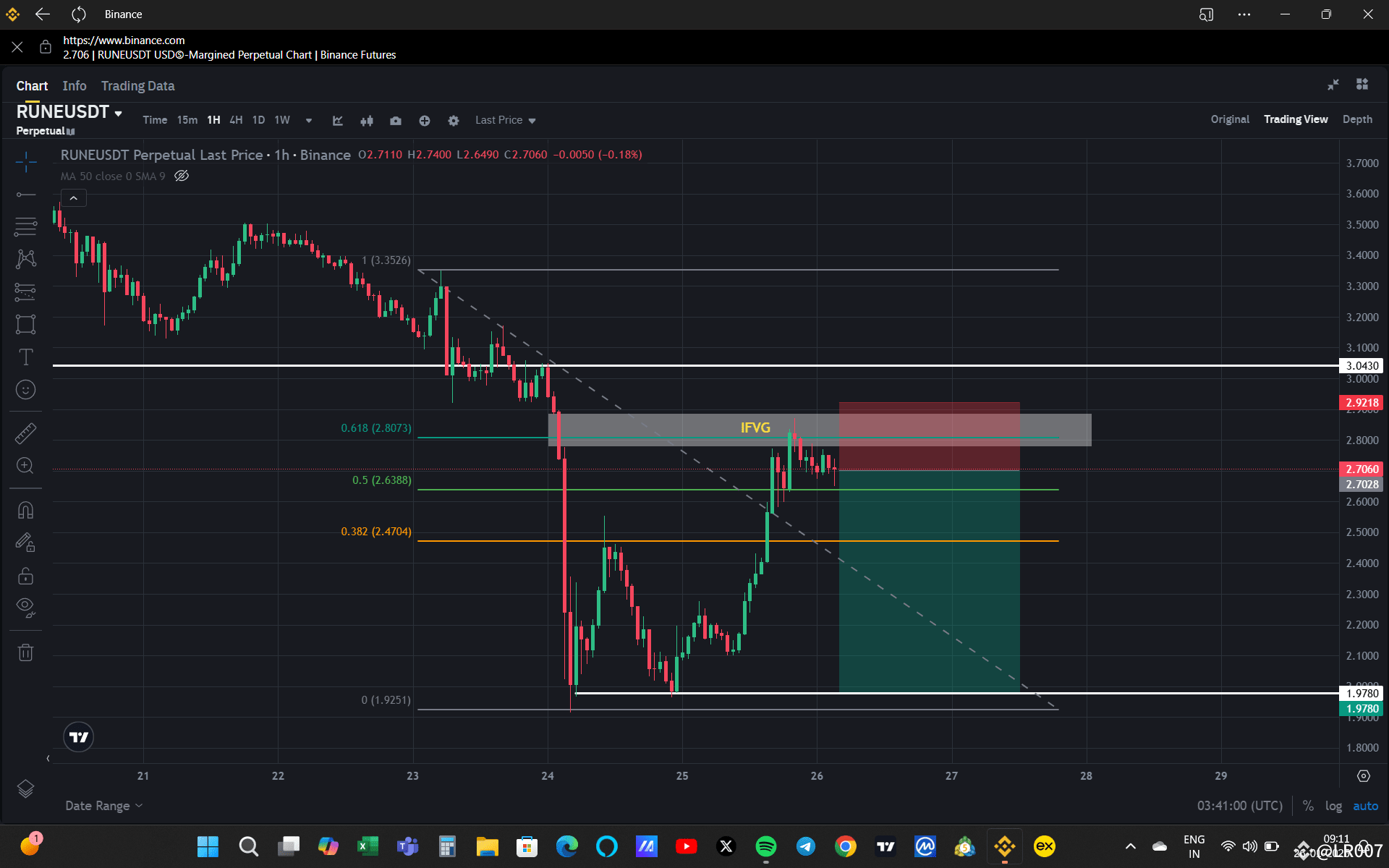Open Spotify from the taskbar

pyautogui.click(x=766, y=846)
